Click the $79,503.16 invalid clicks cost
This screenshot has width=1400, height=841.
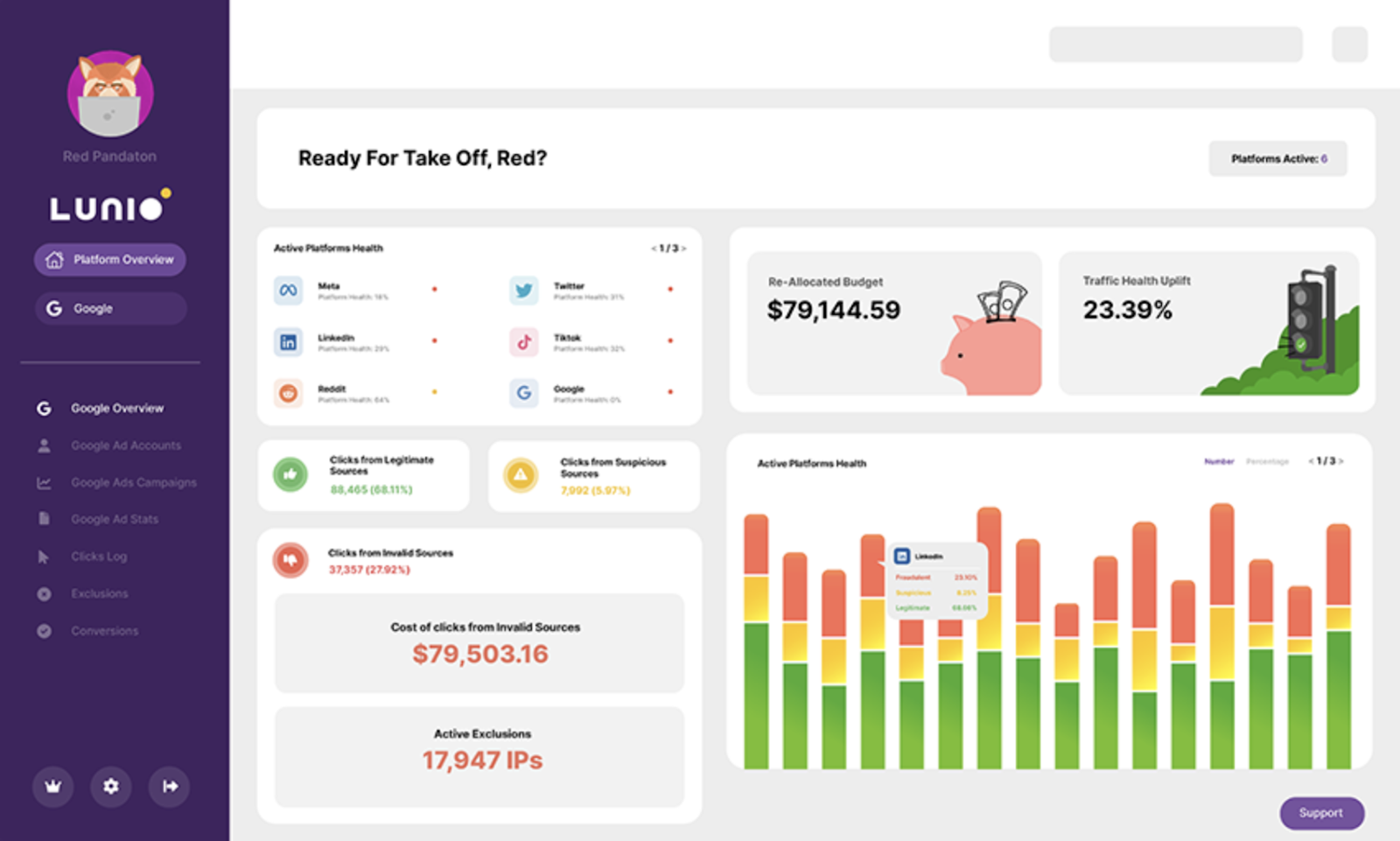pos(480,654)
